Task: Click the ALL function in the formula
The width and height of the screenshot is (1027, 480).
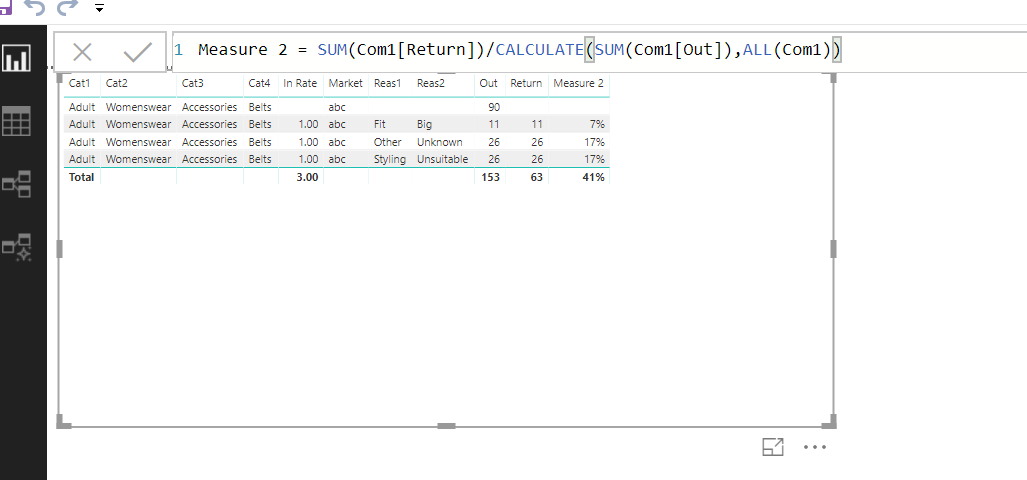Action: coord(758,50)
